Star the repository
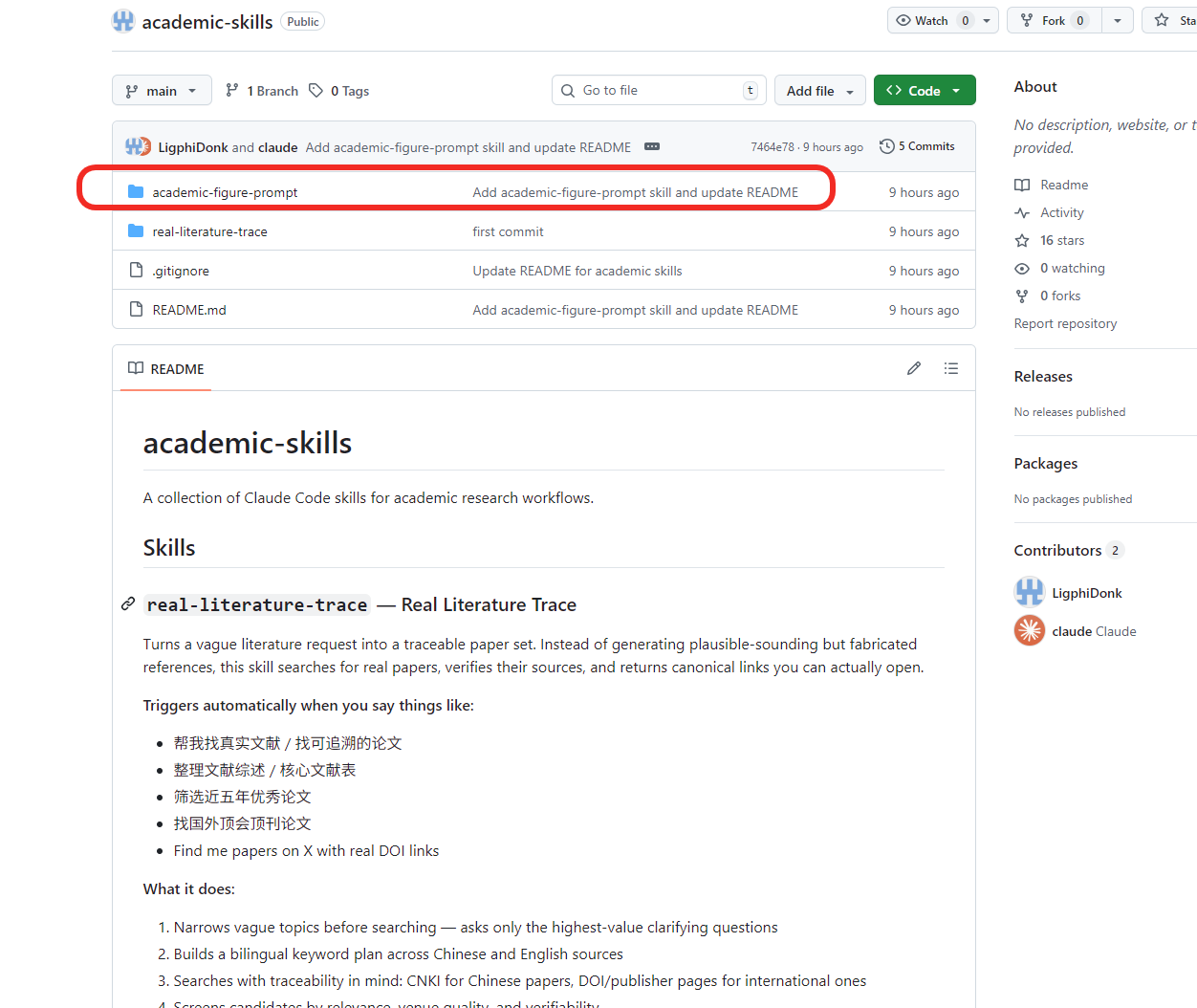Screen dimensions: 1197x1008 (x=1170, y=20)
